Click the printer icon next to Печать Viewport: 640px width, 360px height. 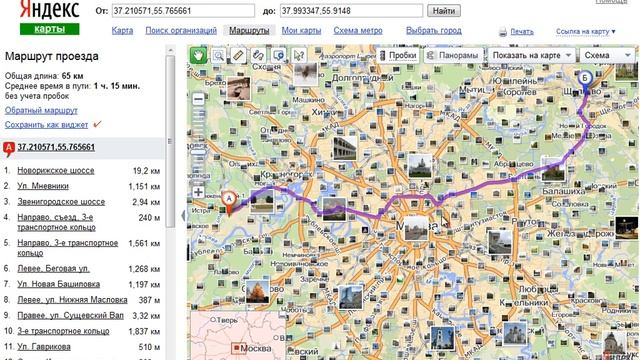503,32
